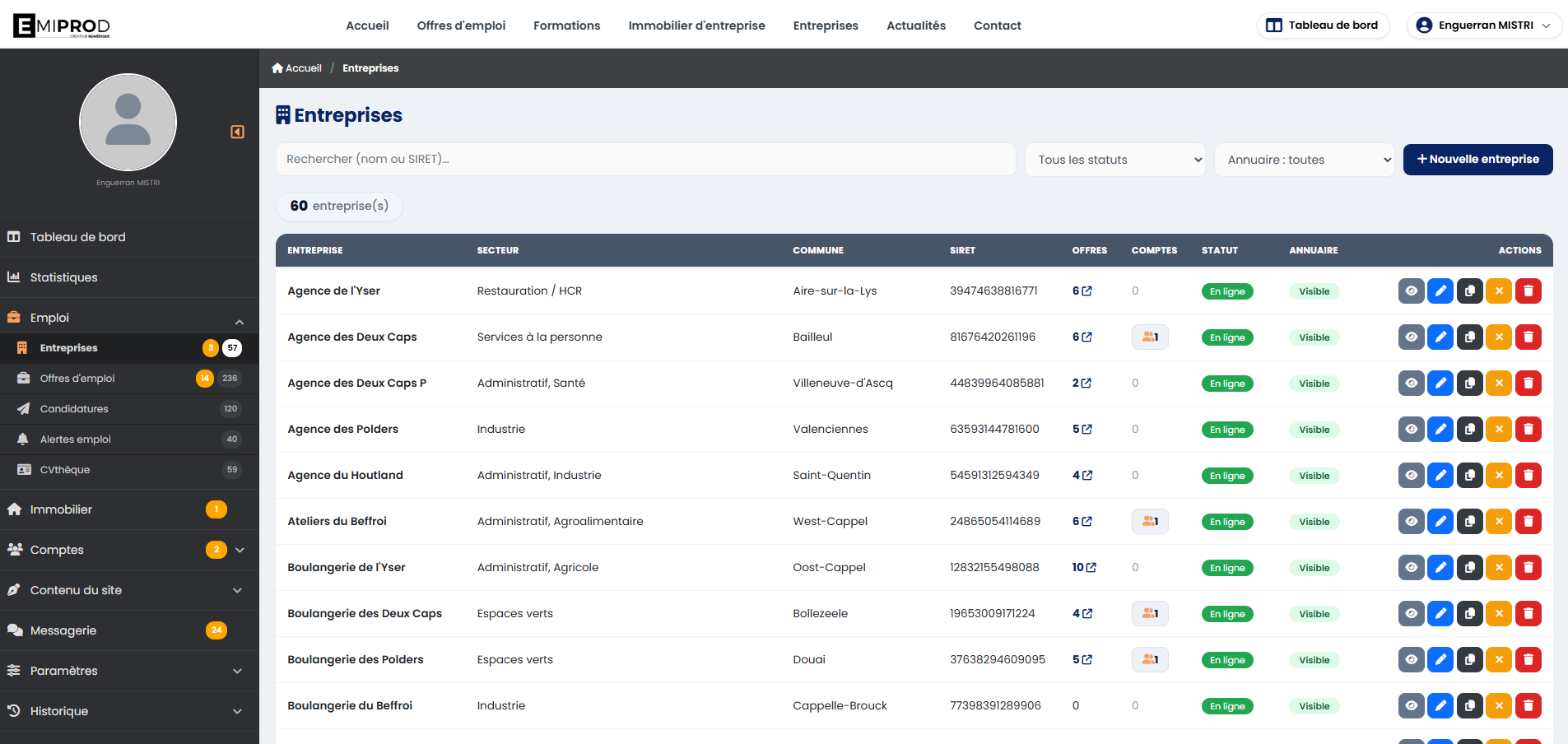Viewport: 1568px width, 744px height.
Task: Toggle visibility eye for Agence du Houtland
Action: [x=1412, y=475]
